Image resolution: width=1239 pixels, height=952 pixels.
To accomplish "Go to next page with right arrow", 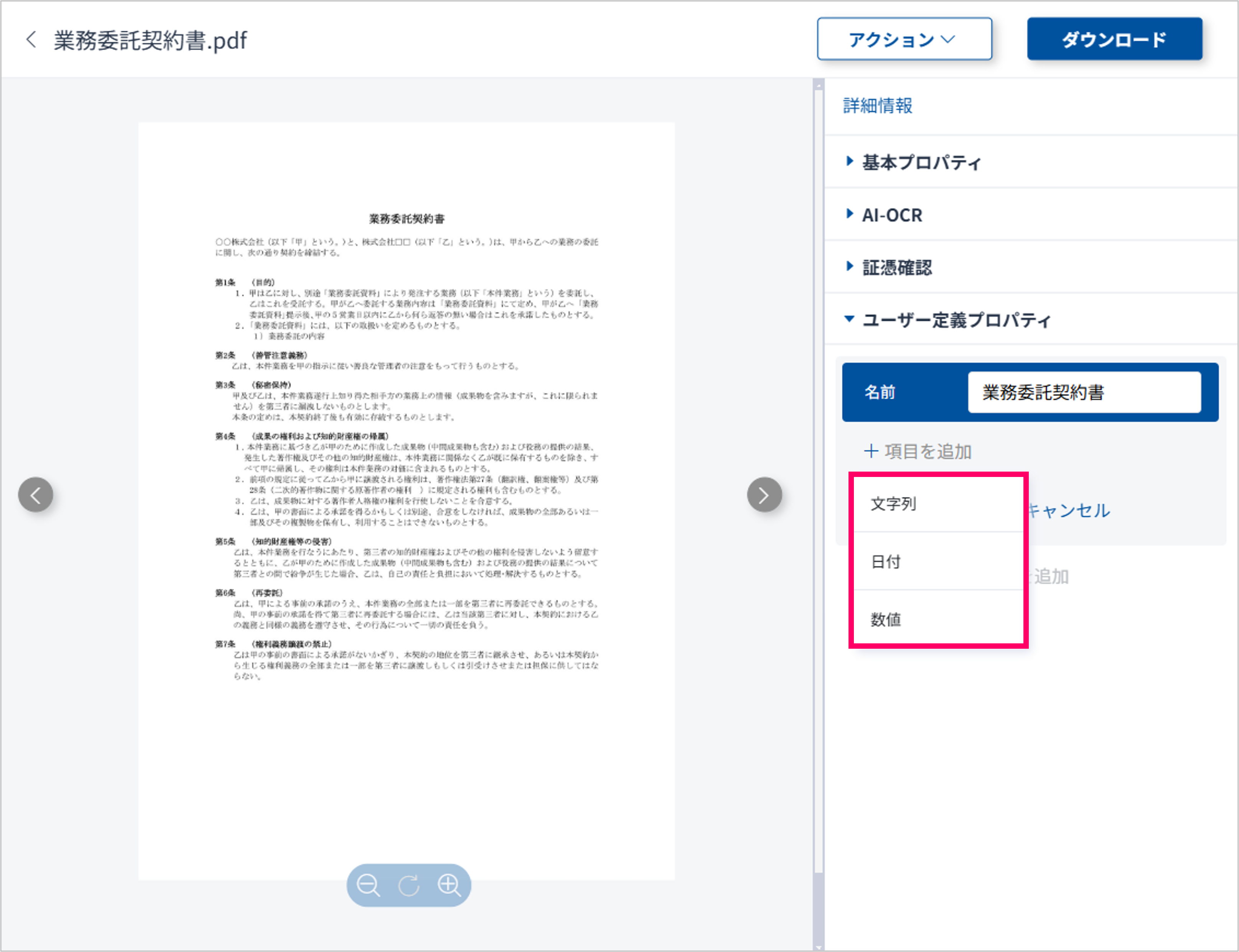I will click(764, 495).
